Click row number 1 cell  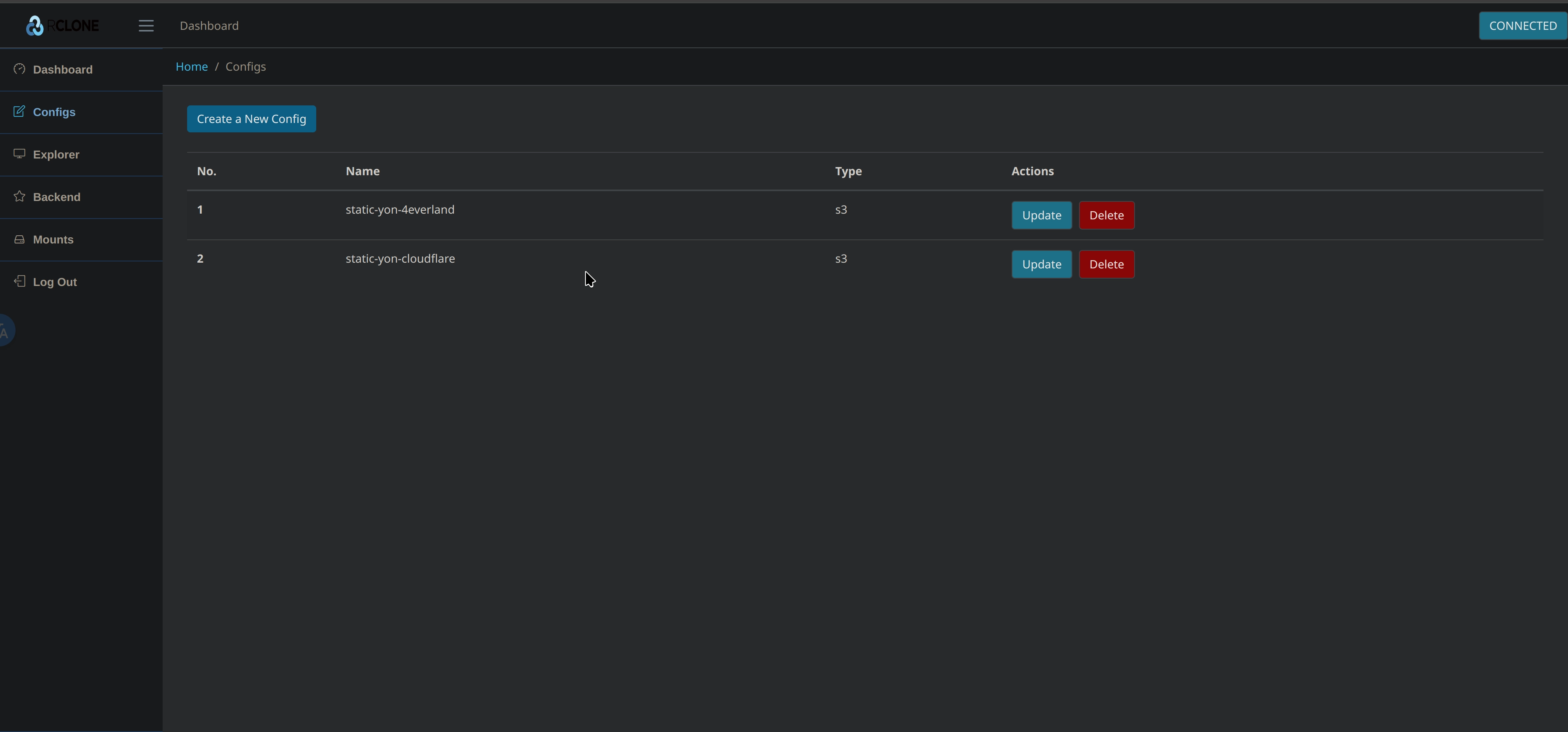pyautogui.click(x=200, y=209)
